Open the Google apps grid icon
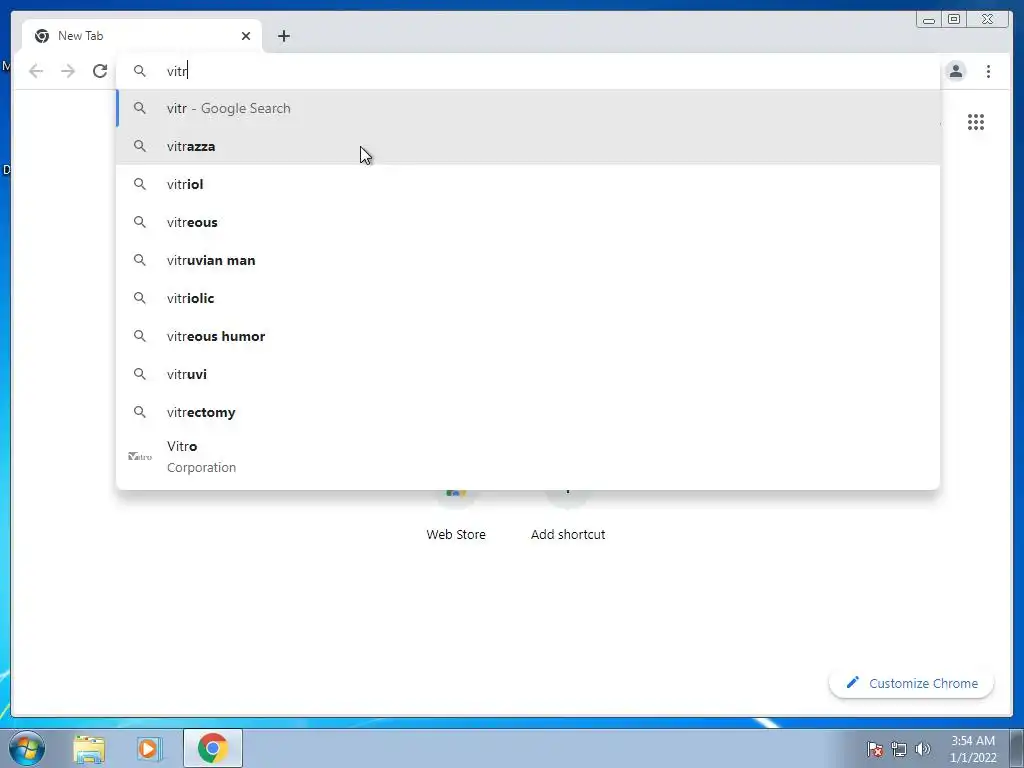Image resolution: width=1024 pixels, height=768 pixels. (x=976, y=122)
